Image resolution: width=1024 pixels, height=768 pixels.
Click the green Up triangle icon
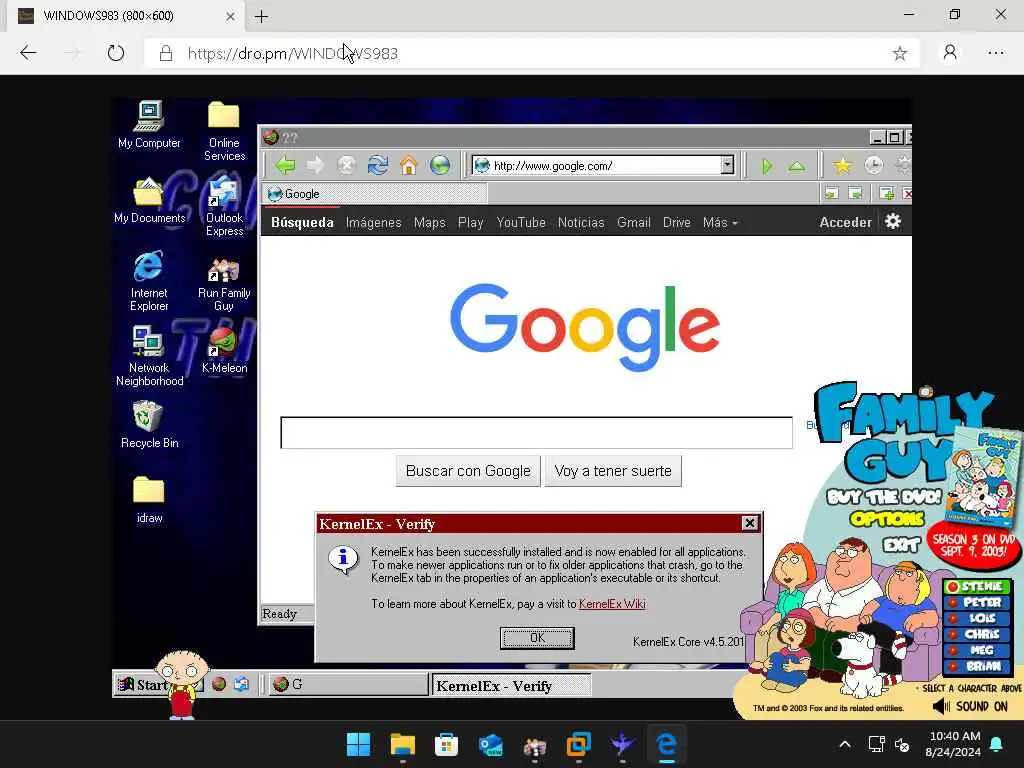797,166
